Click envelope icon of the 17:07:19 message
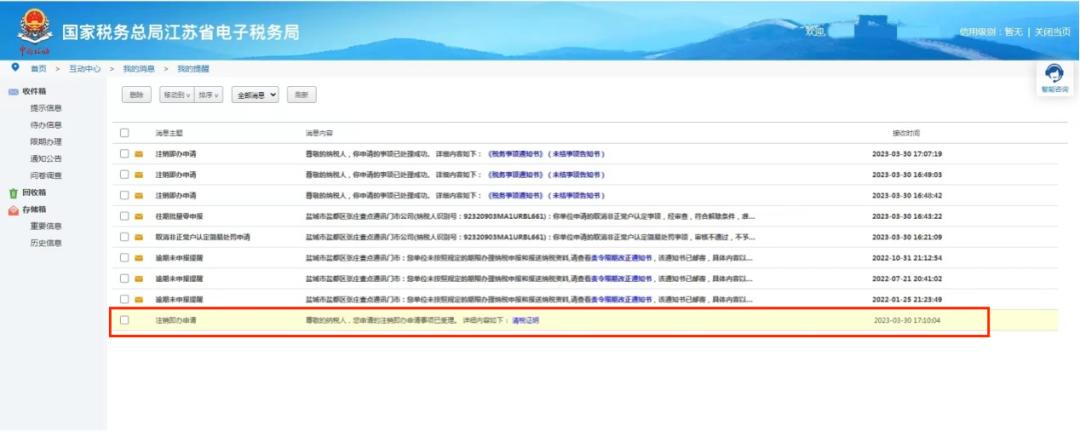 click(x=138, y=154)
